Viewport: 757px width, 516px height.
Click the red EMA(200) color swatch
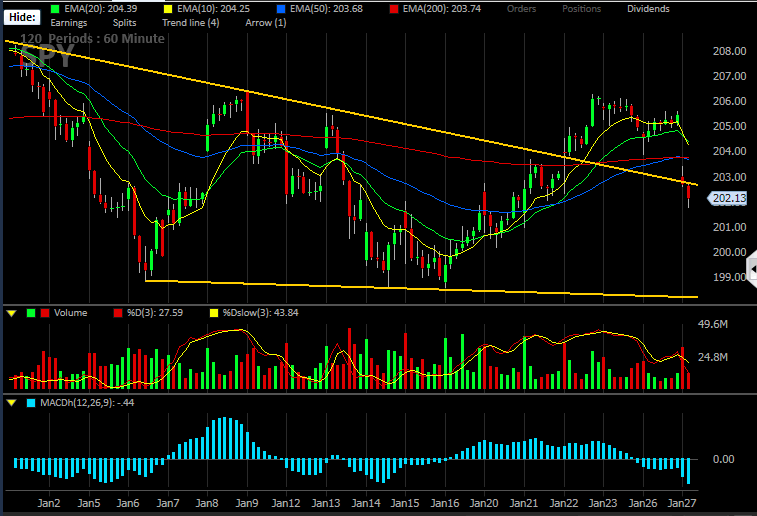coord(393,9)
